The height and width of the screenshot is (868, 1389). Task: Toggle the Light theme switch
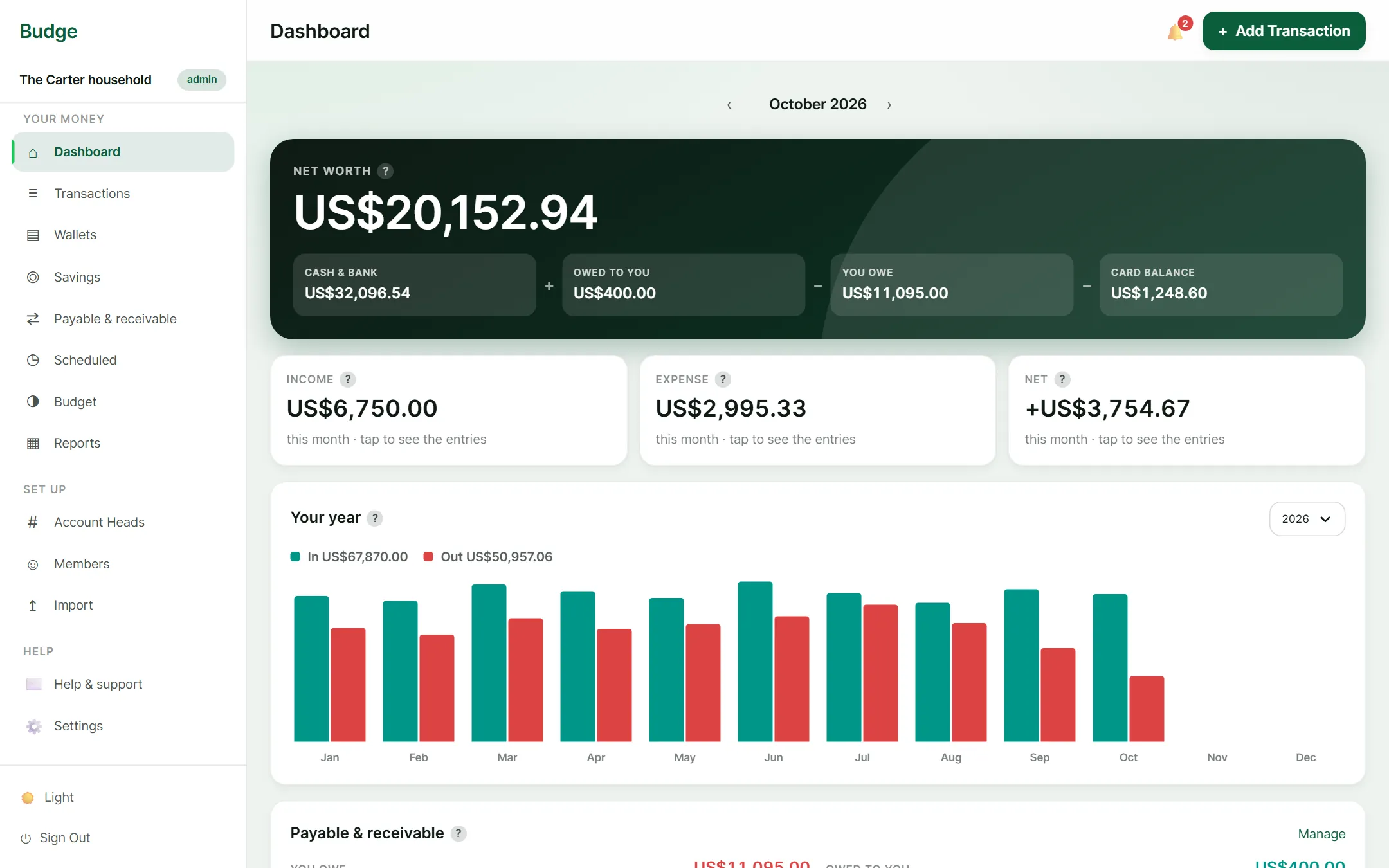pyautogui.click(x=48, y=798)
